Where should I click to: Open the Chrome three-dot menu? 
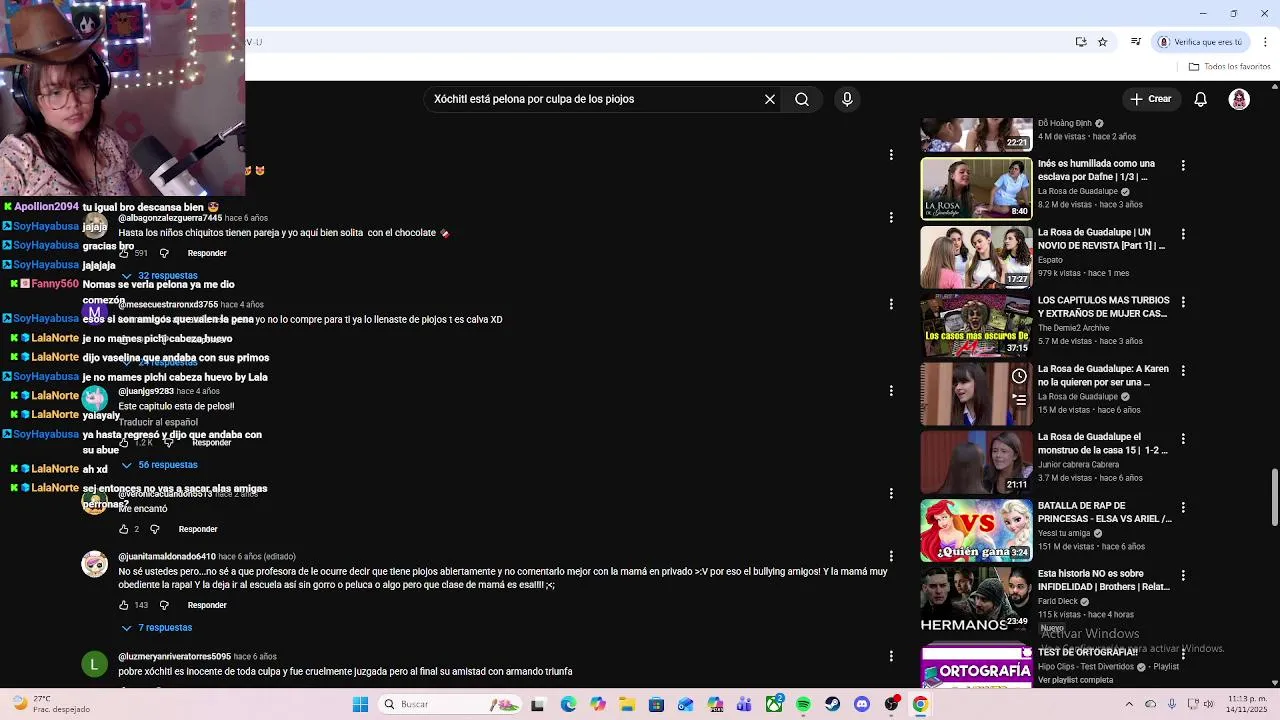1266,42
